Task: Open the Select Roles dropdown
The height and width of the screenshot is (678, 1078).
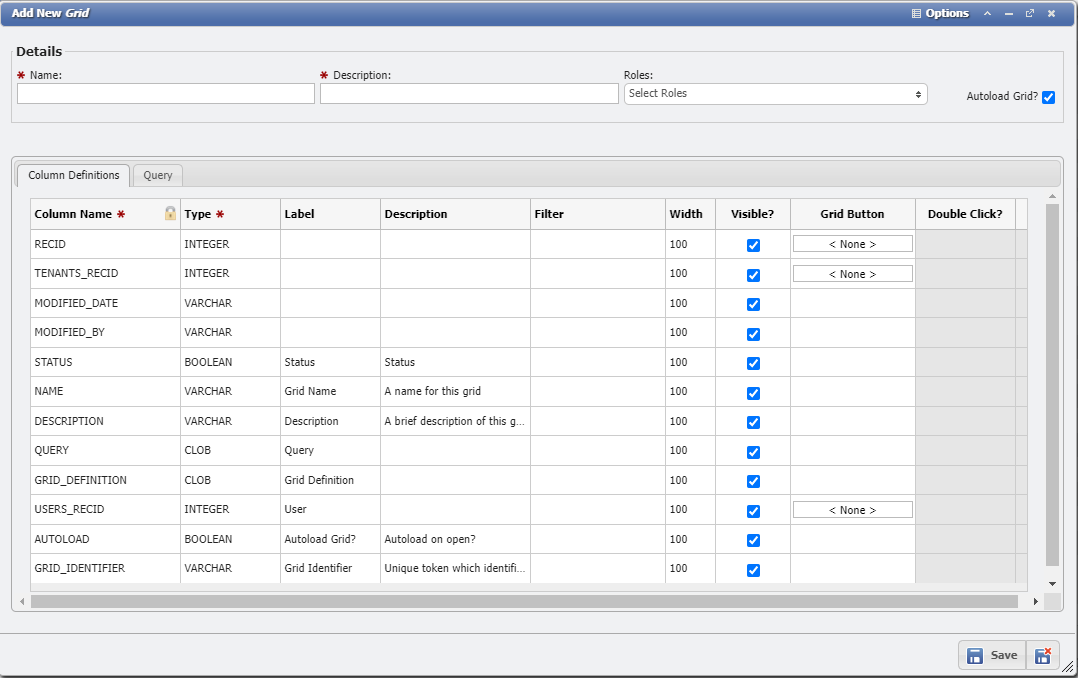Action: coord(775,94)
